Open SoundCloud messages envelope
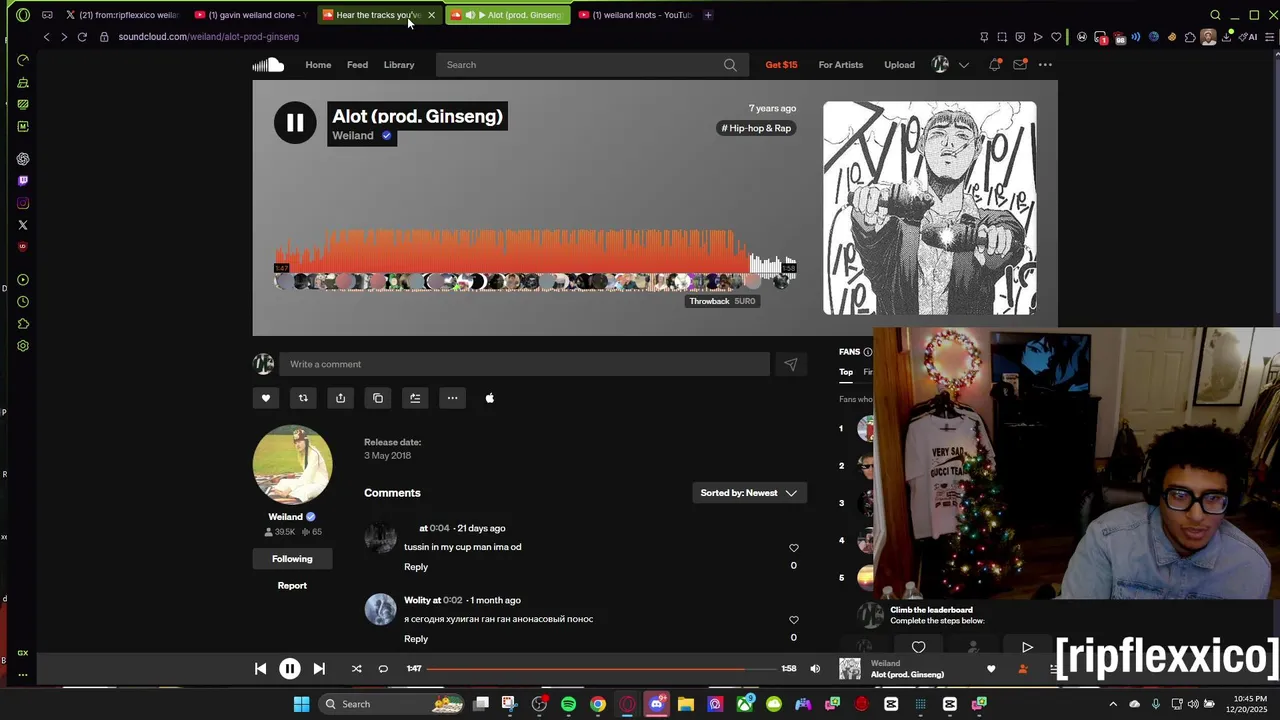This screenshot has width=1280, height=720. pos(1020,65)
